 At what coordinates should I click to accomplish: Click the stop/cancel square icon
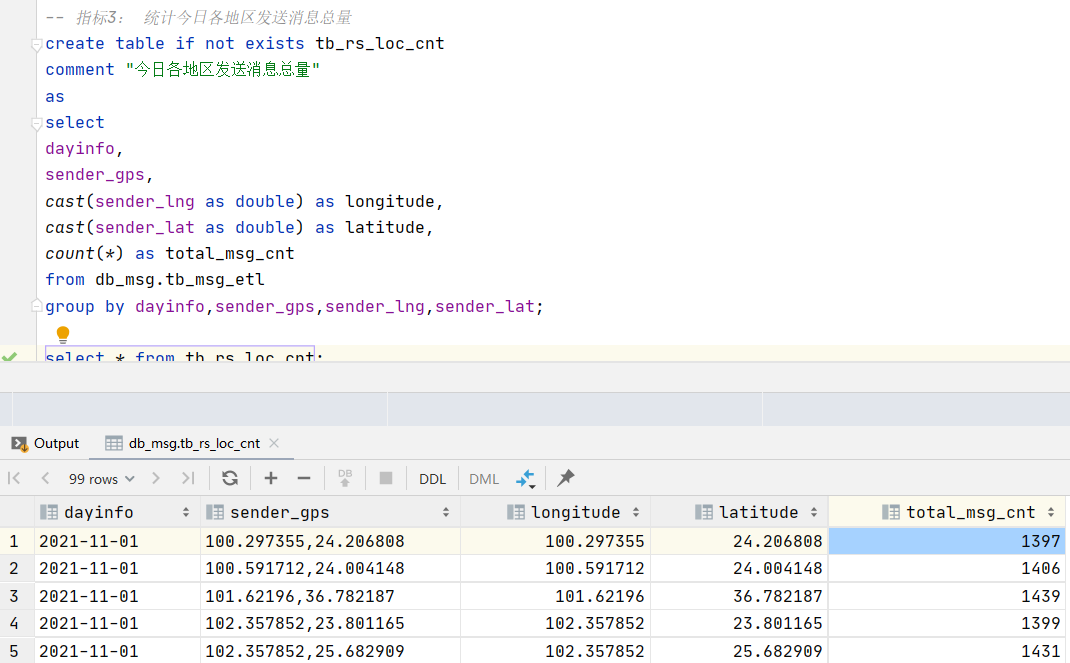click(x=386, y=478)
